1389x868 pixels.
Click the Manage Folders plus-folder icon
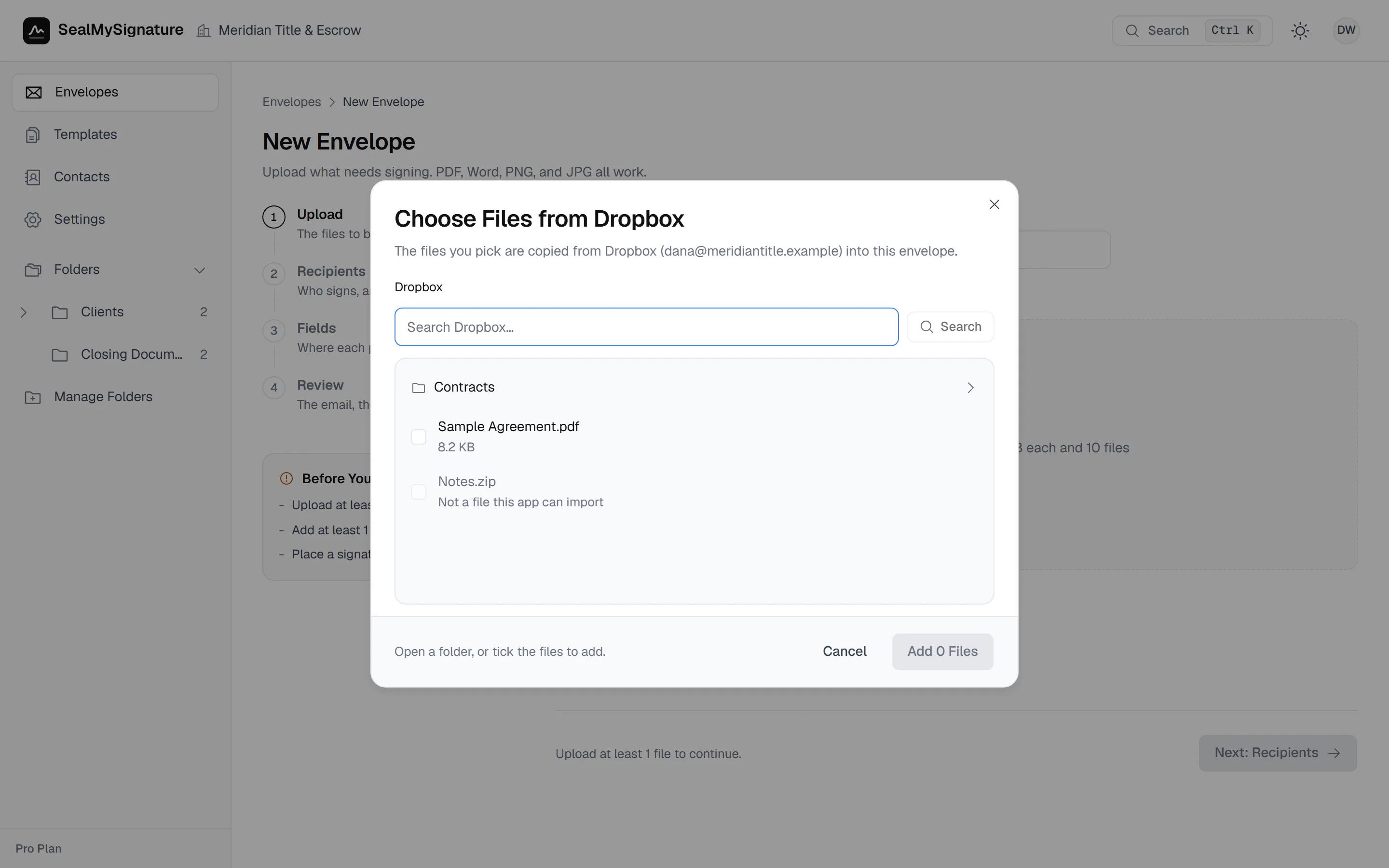33,397
